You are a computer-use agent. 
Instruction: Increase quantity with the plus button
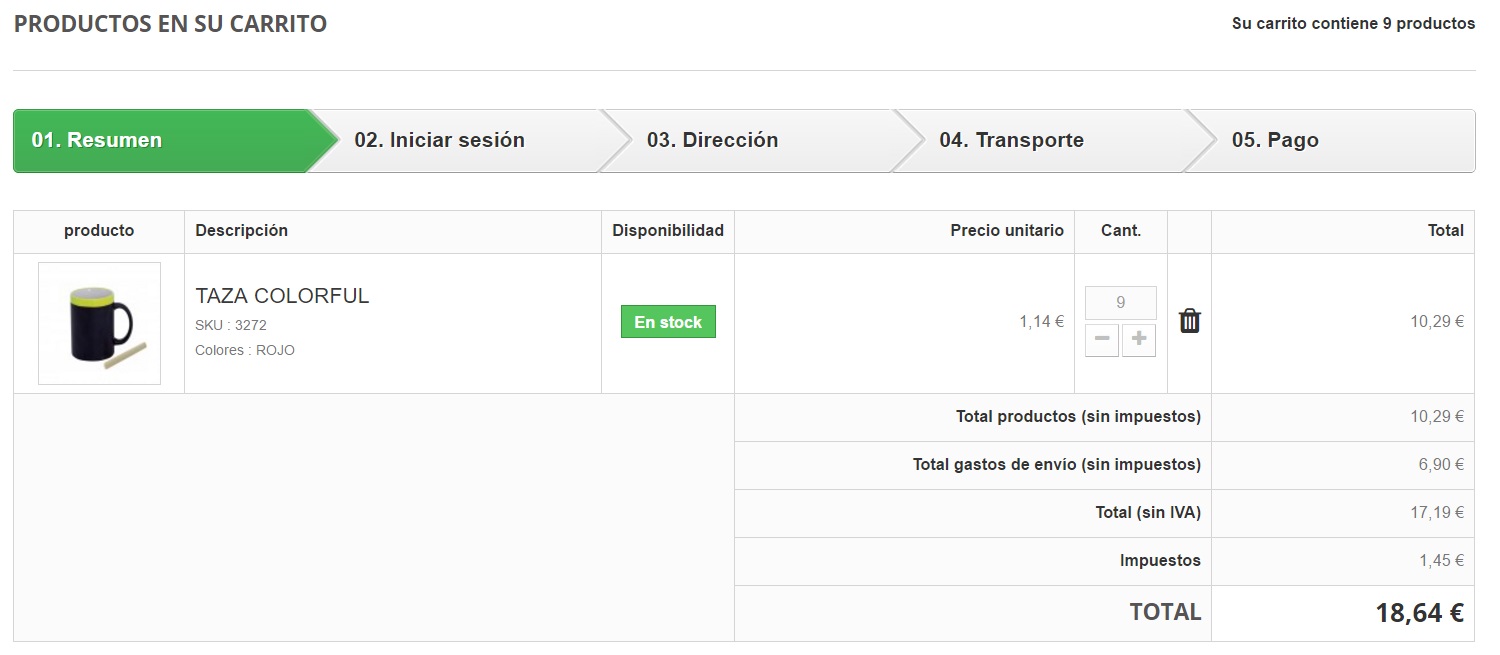click(1138, 340)
